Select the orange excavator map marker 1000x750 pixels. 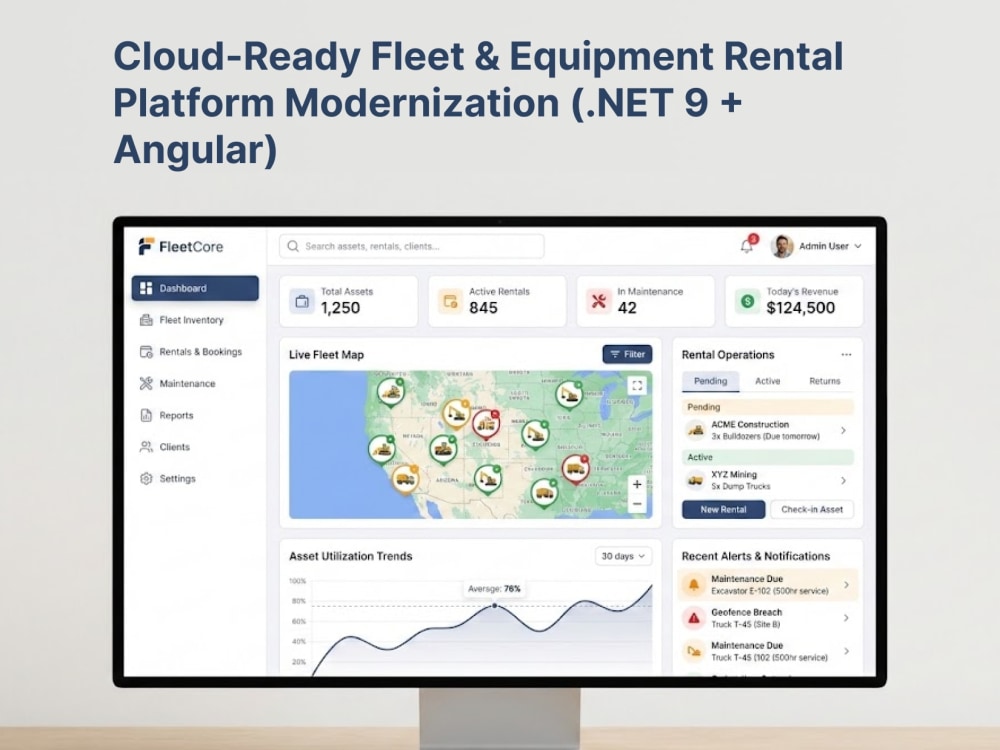tap(456, 414)
